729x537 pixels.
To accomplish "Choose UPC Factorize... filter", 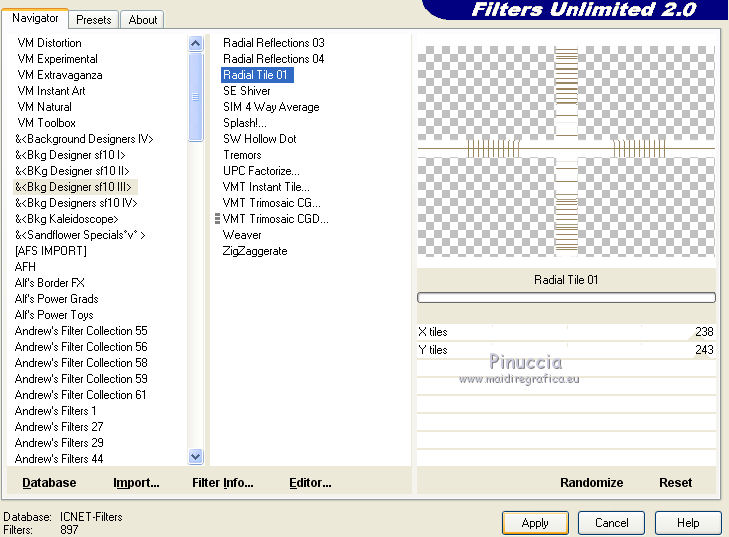I will (x=261, y=171).
